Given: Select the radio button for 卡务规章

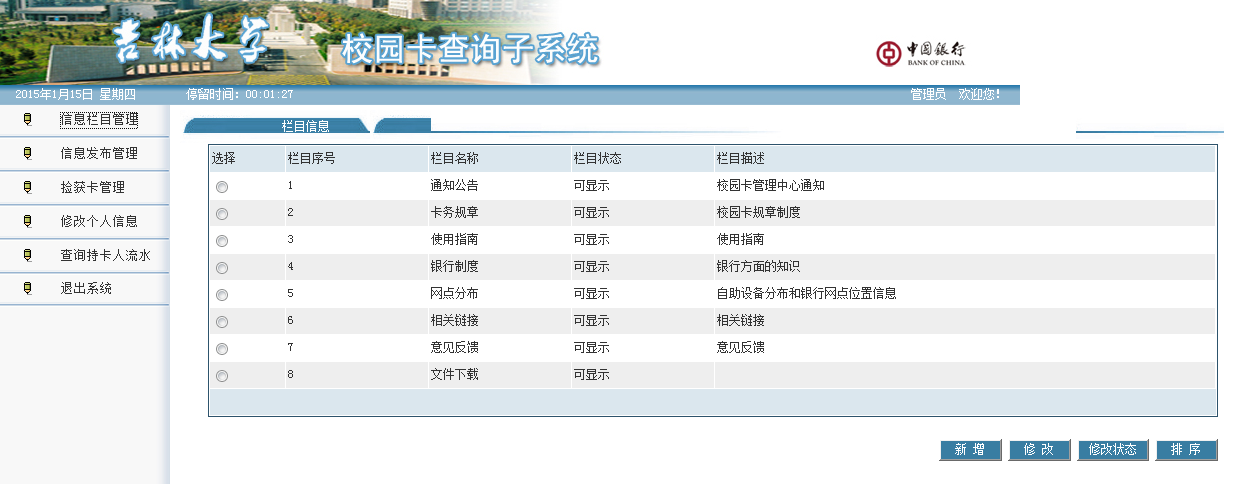Looking at the screenshot, I should [222, 214].
